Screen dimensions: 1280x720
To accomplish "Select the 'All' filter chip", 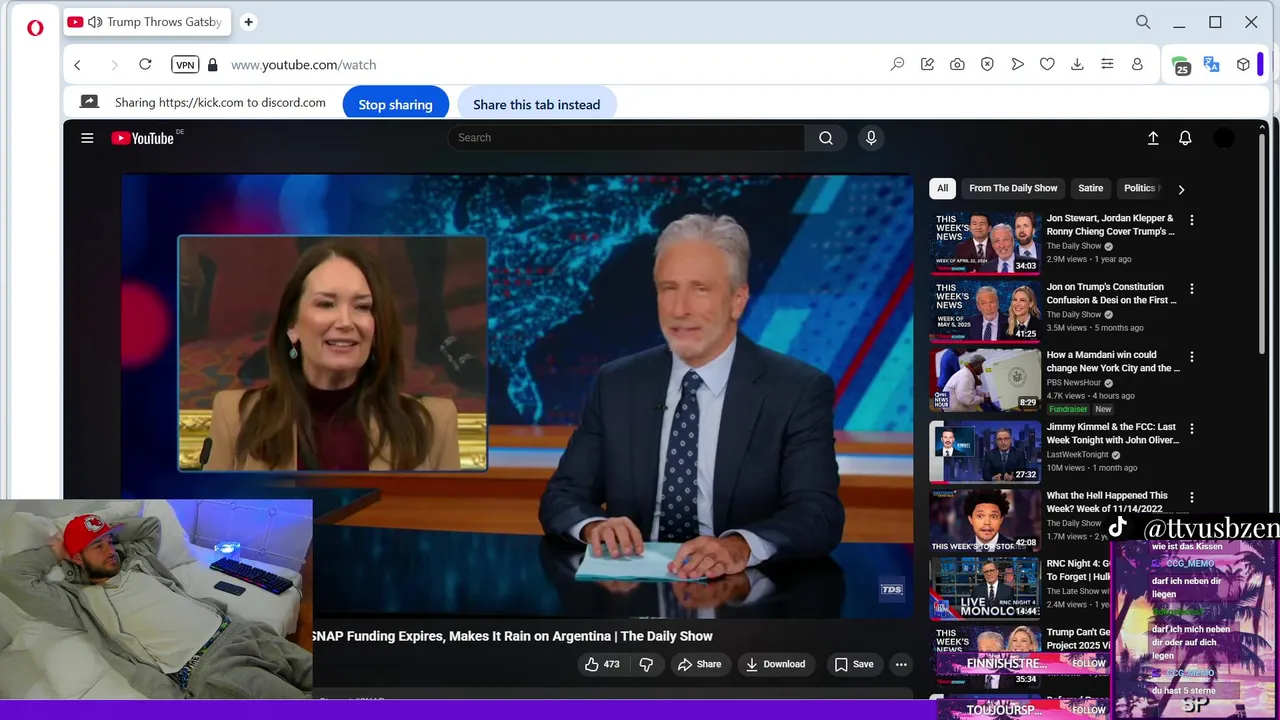I will [x=942, y=188].
